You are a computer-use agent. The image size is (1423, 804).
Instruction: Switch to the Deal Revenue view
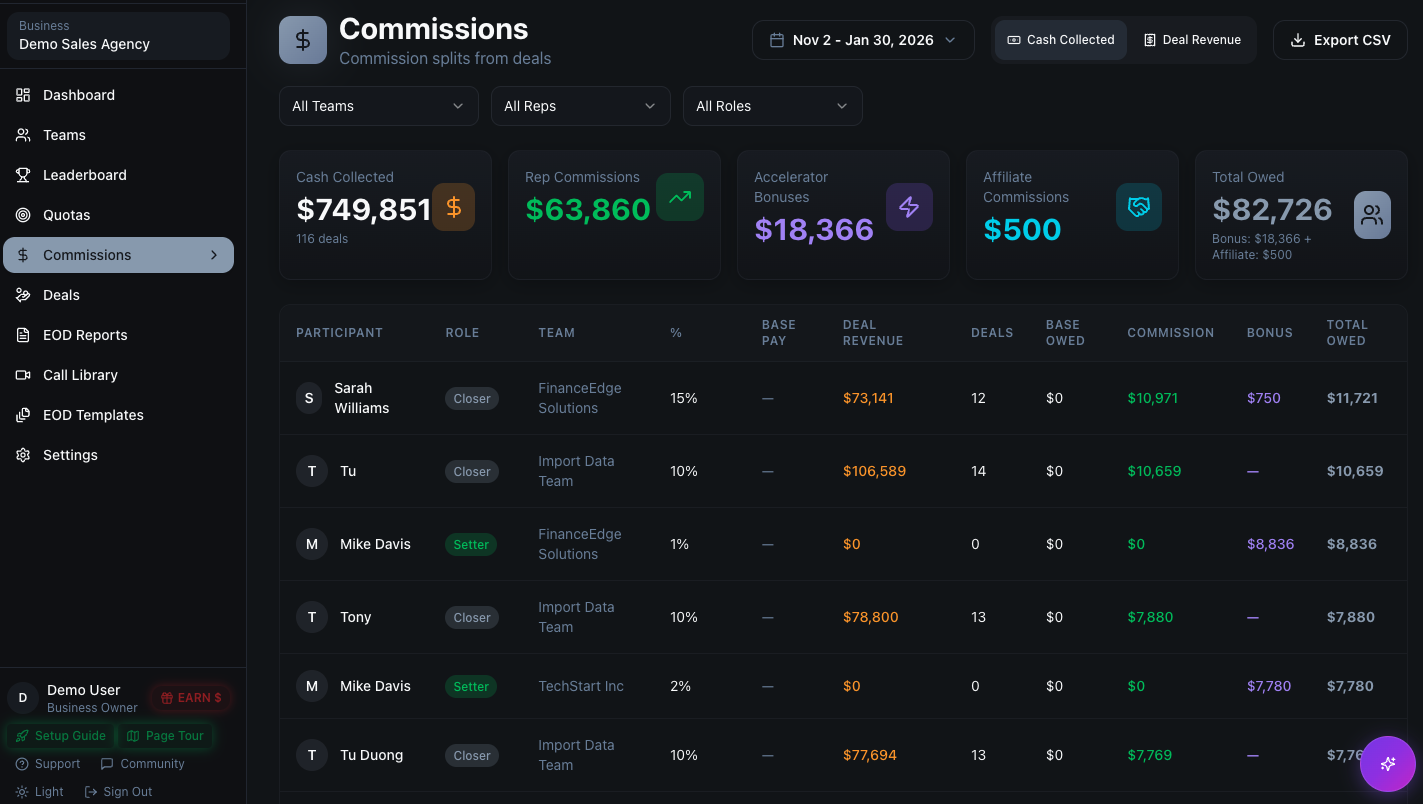pyautogui.click(x=1192, y=39)
